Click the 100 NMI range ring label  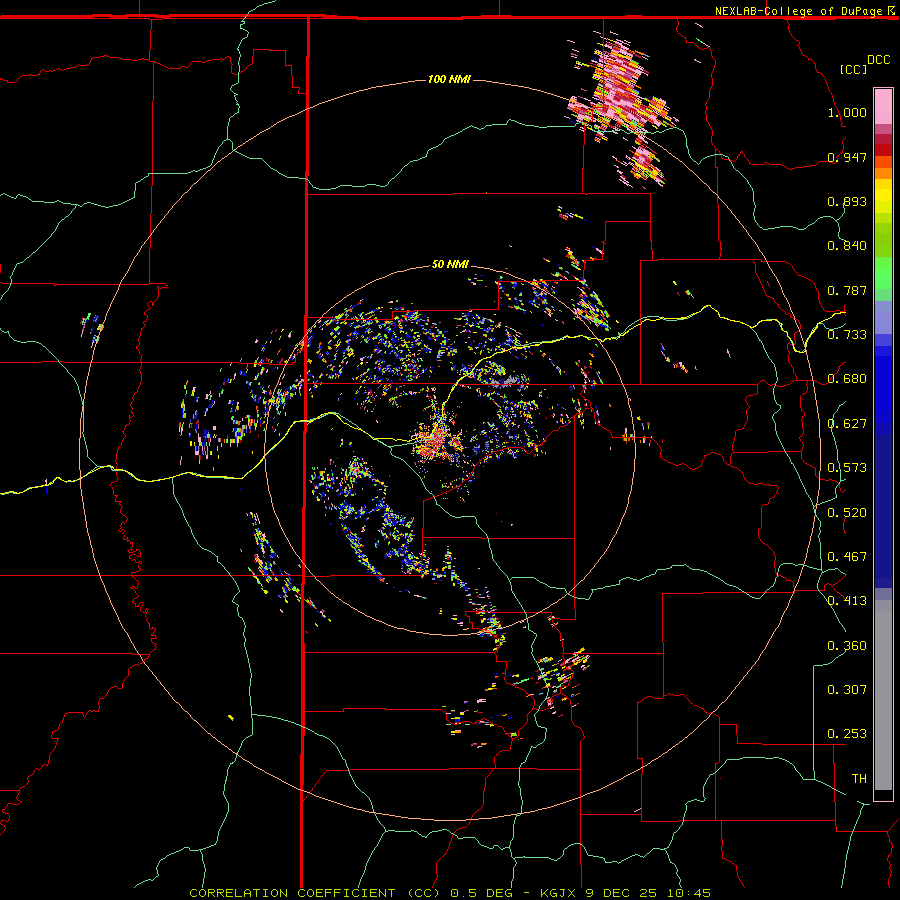click(x=449, y=79)
